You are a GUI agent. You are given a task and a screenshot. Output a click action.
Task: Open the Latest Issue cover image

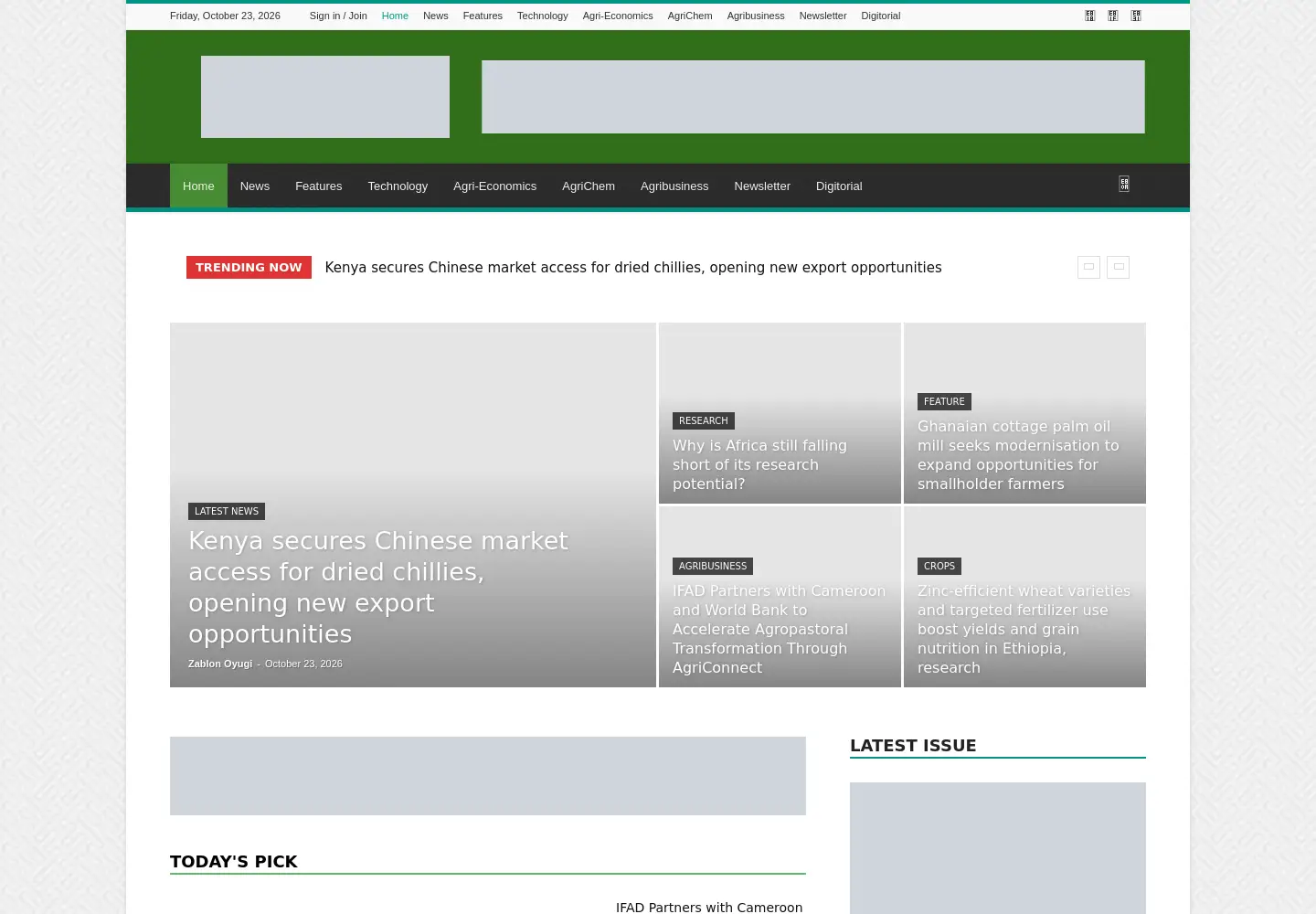coord(998,848)
